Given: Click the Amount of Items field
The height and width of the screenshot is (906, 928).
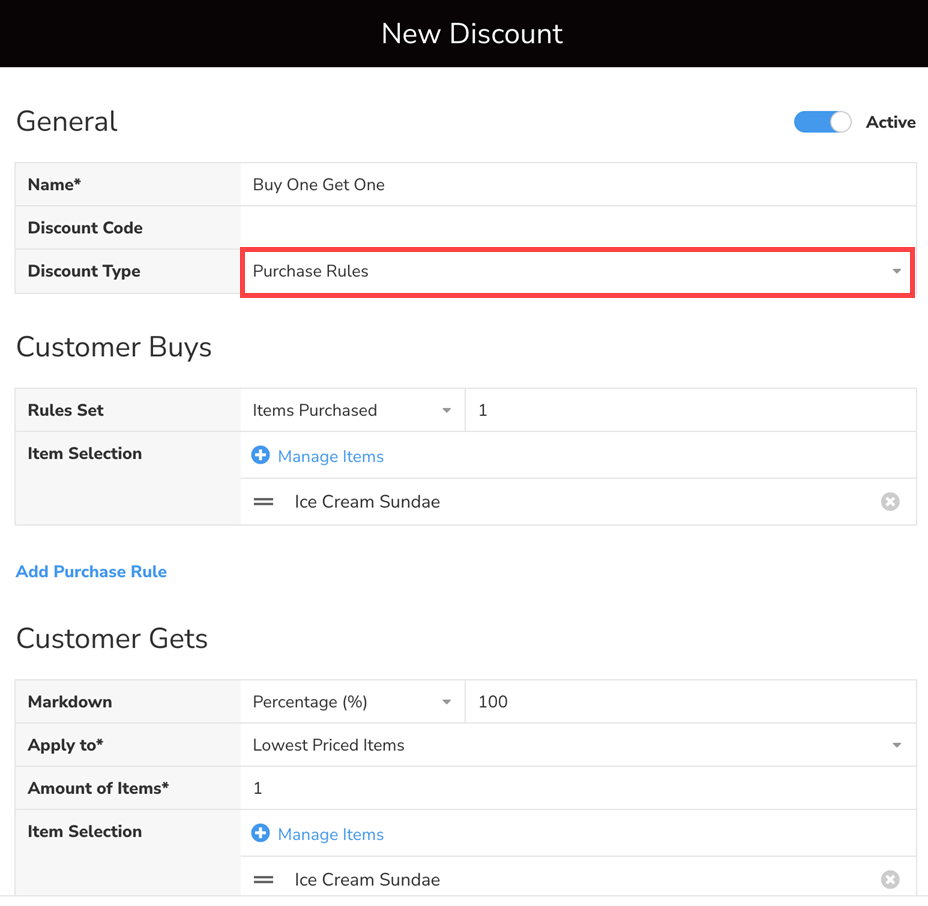Looking at the screenshot, I should click(x=577, y=789).
